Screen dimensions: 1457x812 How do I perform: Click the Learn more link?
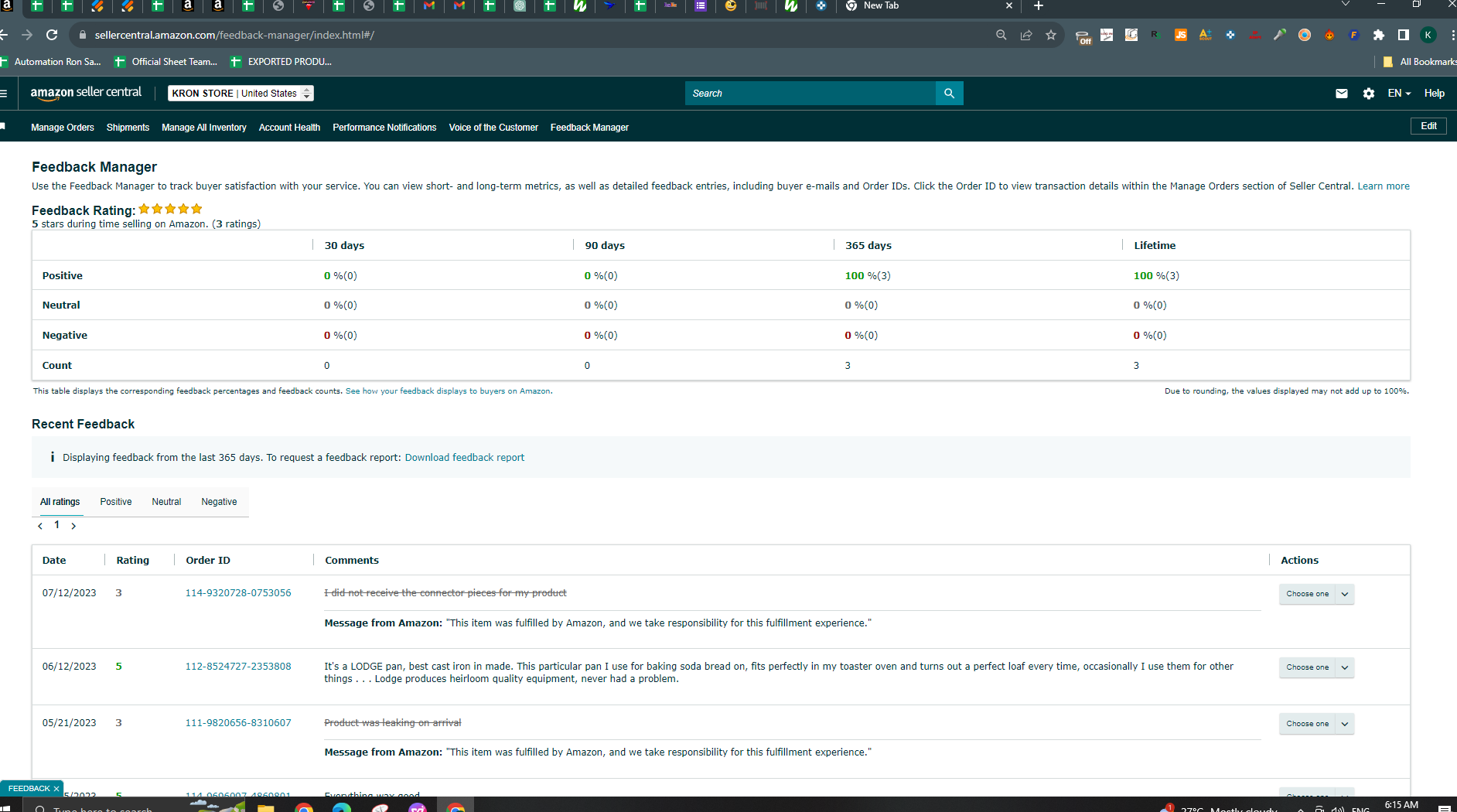1383,186
